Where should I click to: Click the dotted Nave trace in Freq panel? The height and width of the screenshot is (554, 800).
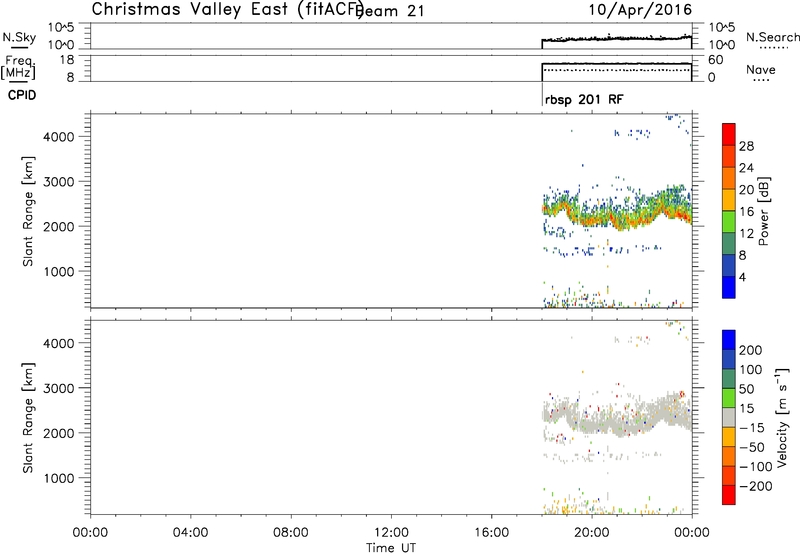pos(616,70)
